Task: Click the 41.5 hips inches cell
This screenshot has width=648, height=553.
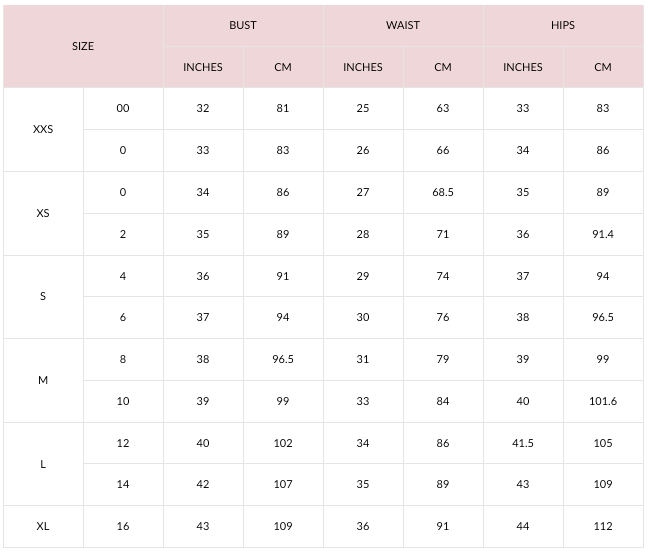Action: 523,443
